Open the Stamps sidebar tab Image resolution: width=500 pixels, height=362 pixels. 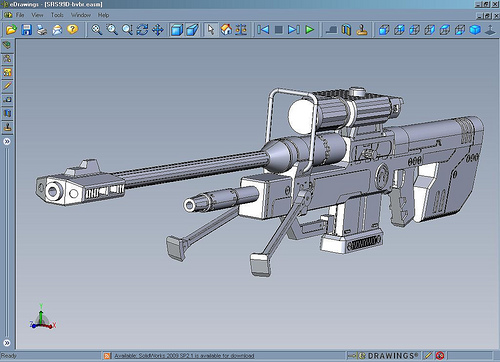tap(7, 127)
